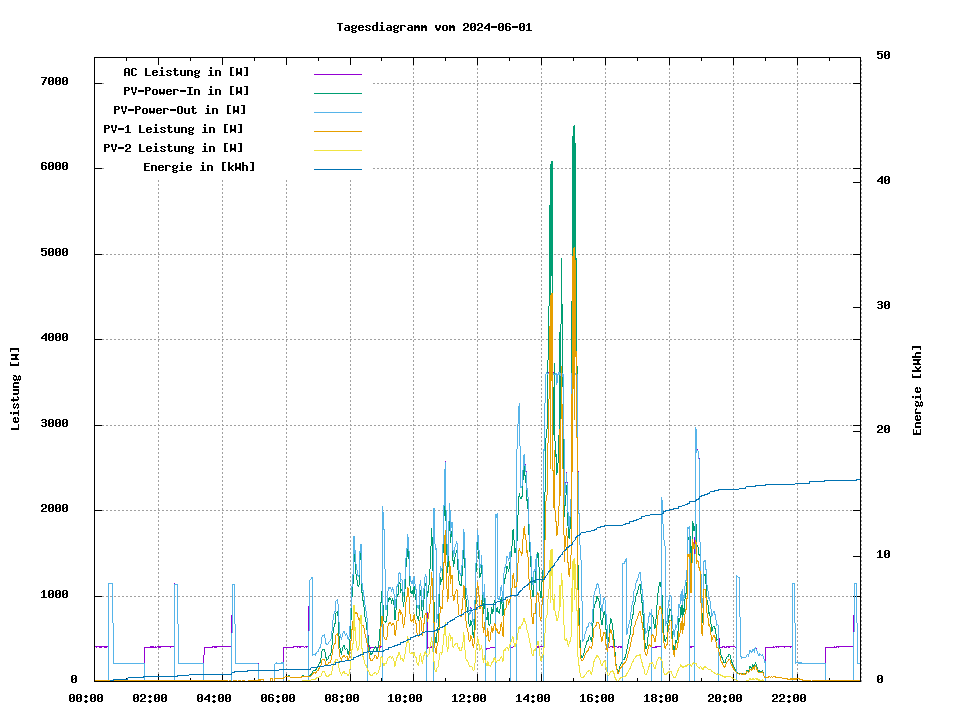The width and height of the screenshot is (960, 720).
Task: Select the 22:00 time axis label
Action: tap(789, 698)
